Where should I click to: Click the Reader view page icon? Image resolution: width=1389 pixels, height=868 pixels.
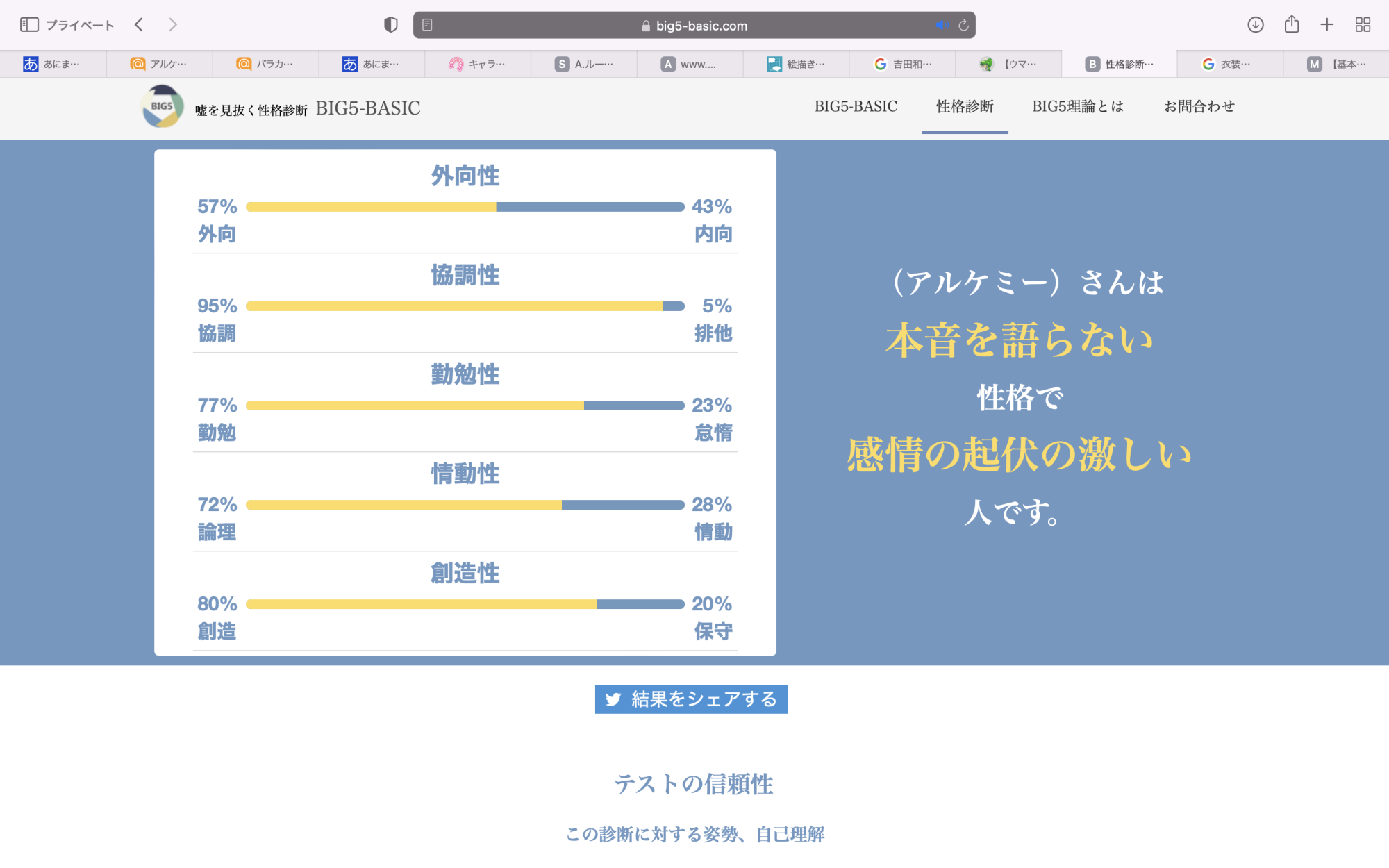tap(427, 25)
